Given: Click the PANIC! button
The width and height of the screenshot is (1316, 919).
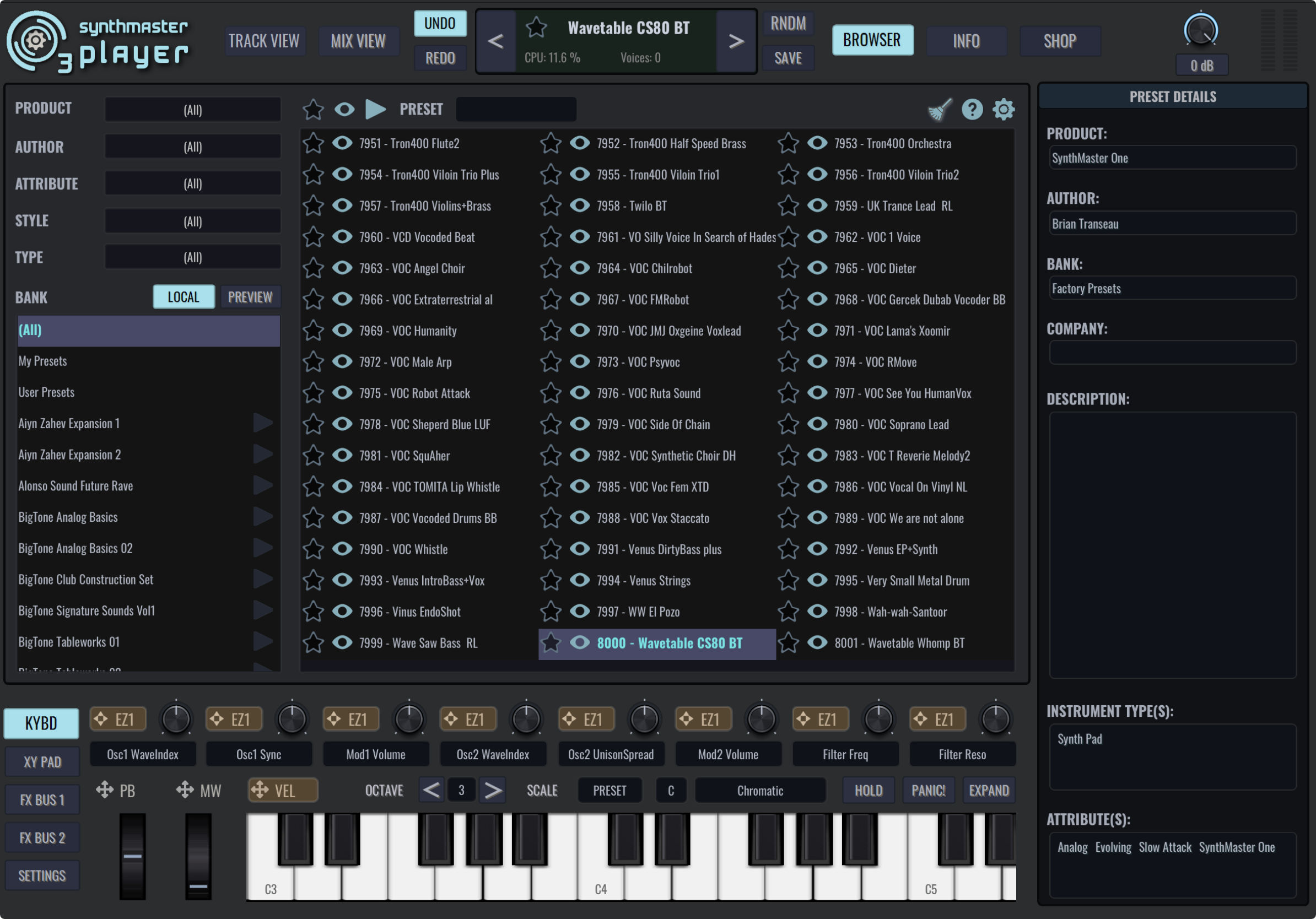Looking at the screenshot, I should [x=928, y=791].
